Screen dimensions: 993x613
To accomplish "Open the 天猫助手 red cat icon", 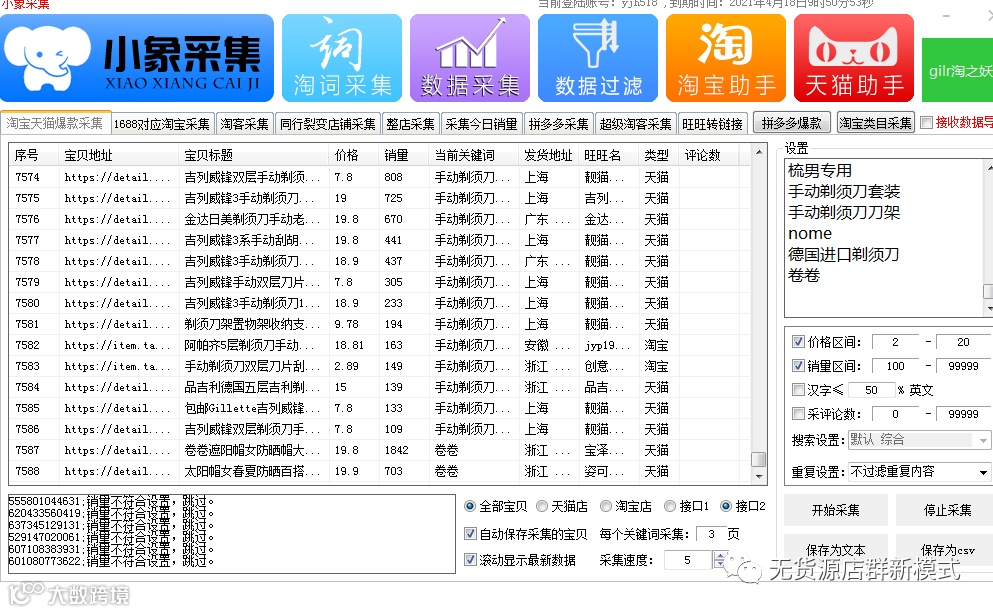I will 854,58.
